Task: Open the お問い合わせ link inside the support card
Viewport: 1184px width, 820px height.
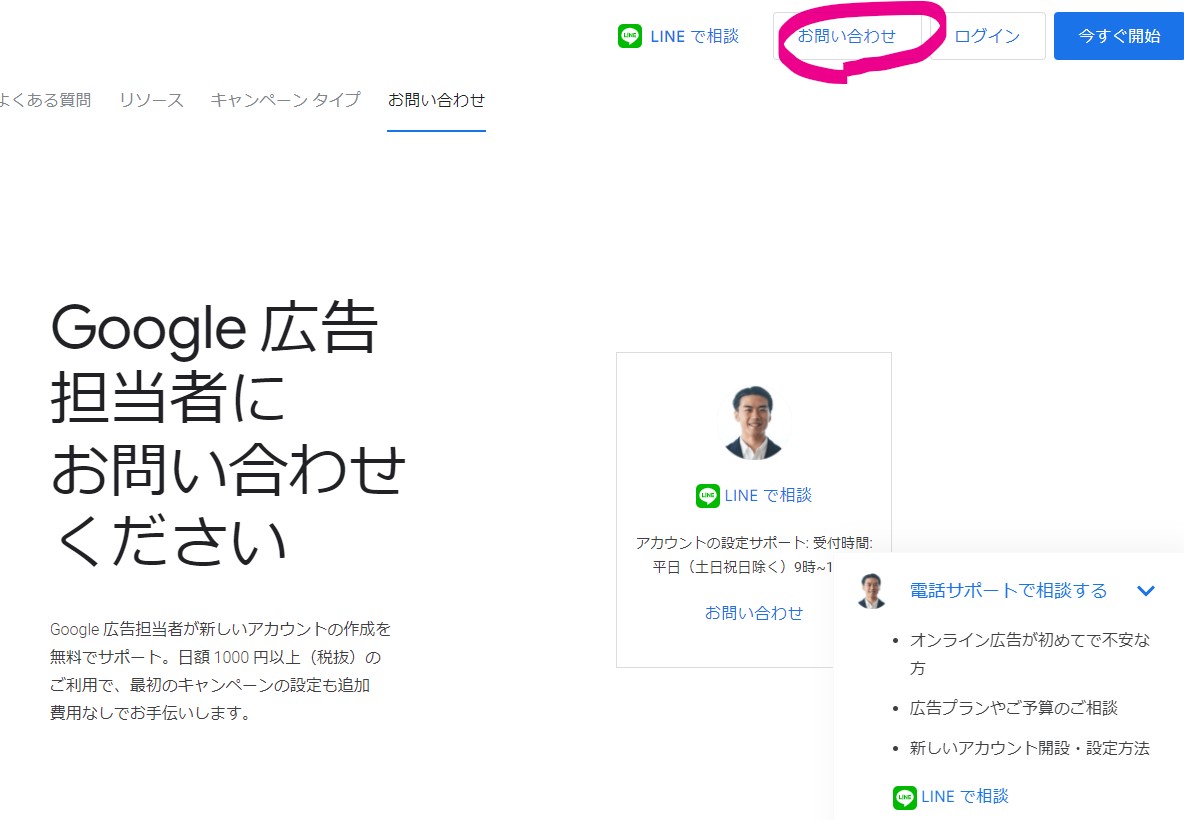Action: 754,614
